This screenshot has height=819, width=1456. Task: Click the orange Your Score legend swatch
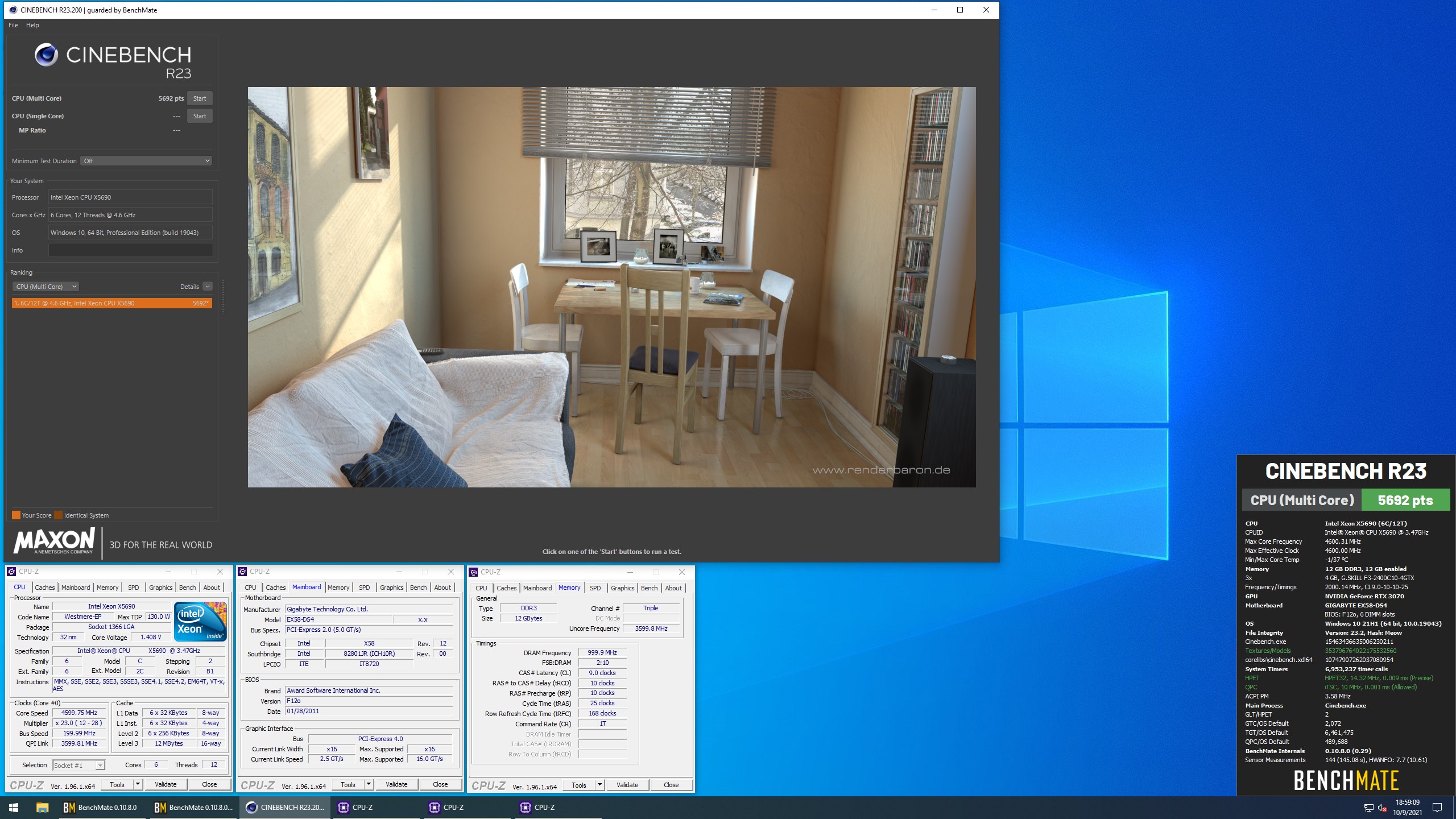point(16,515)
